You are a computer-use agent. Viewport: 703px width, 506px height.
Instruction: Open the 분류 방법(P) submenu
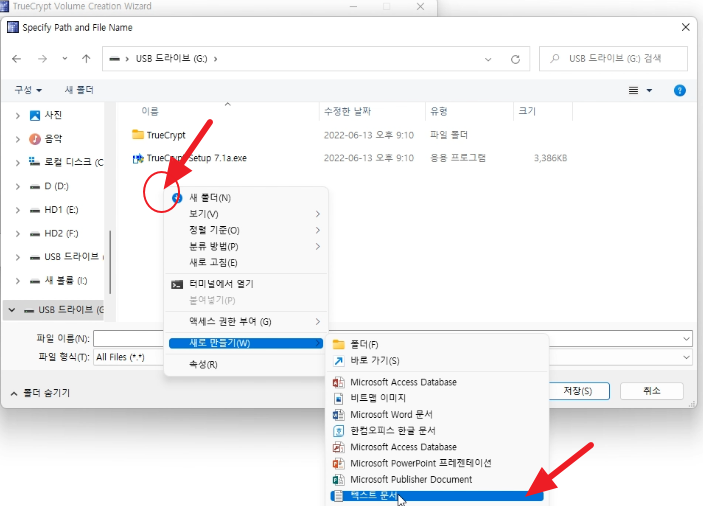[246, 247]
